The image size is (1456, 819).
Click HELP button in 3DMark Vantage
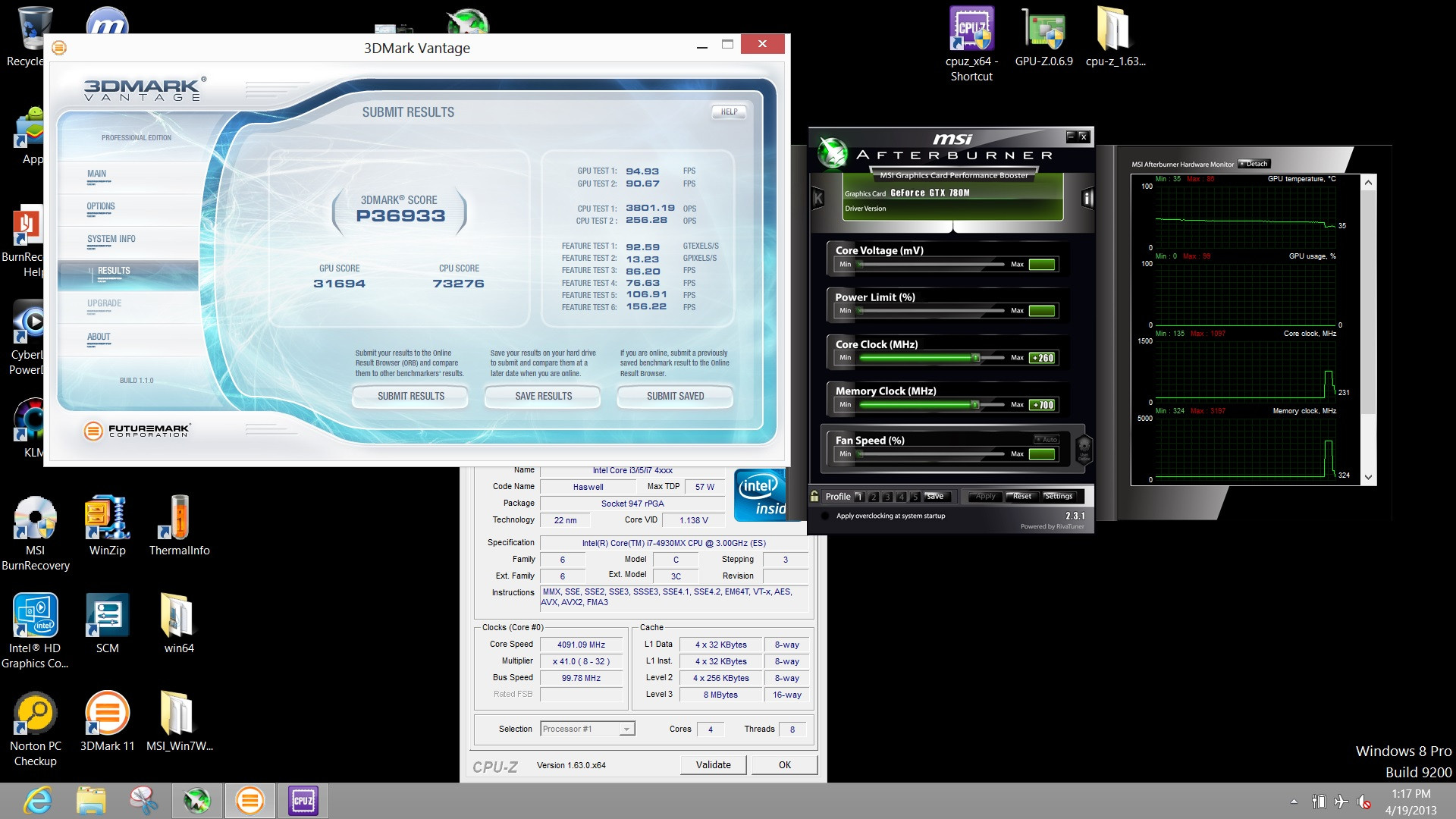(729, 111)
